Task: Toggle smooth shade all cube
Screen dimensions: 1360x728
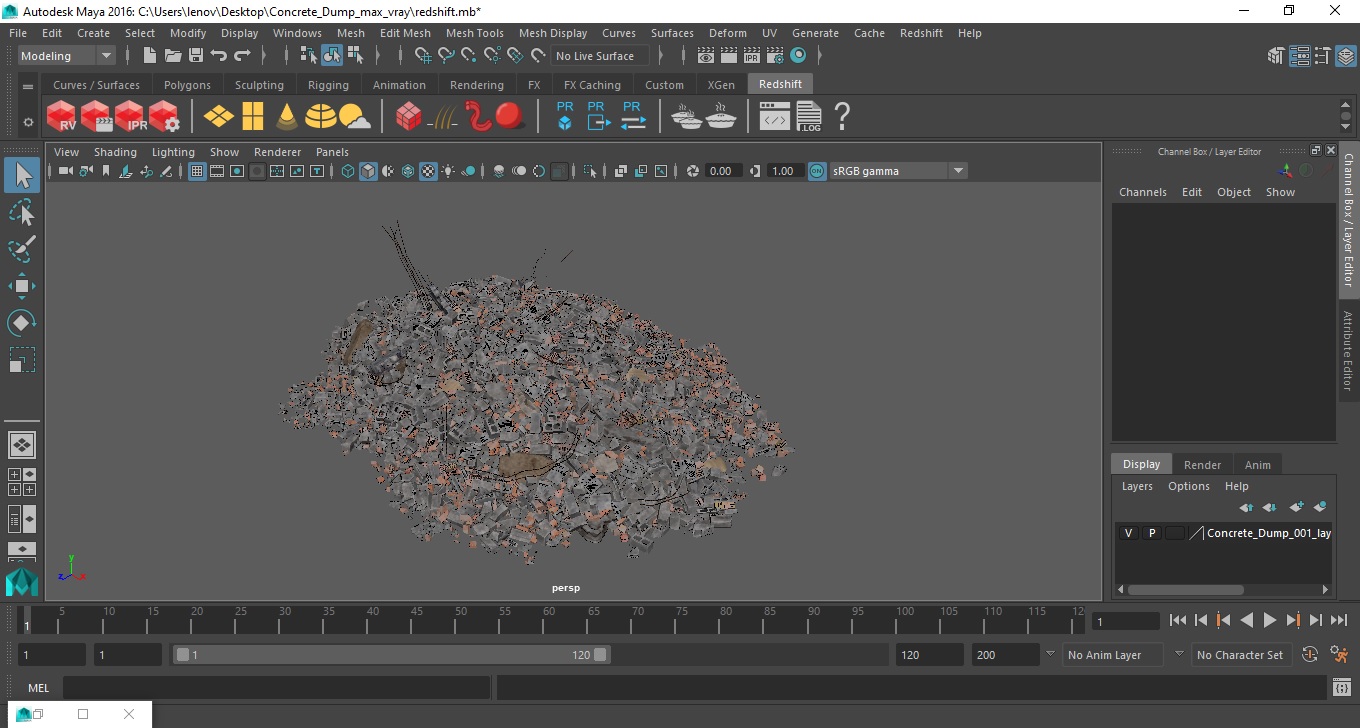Action: (368, 171)
